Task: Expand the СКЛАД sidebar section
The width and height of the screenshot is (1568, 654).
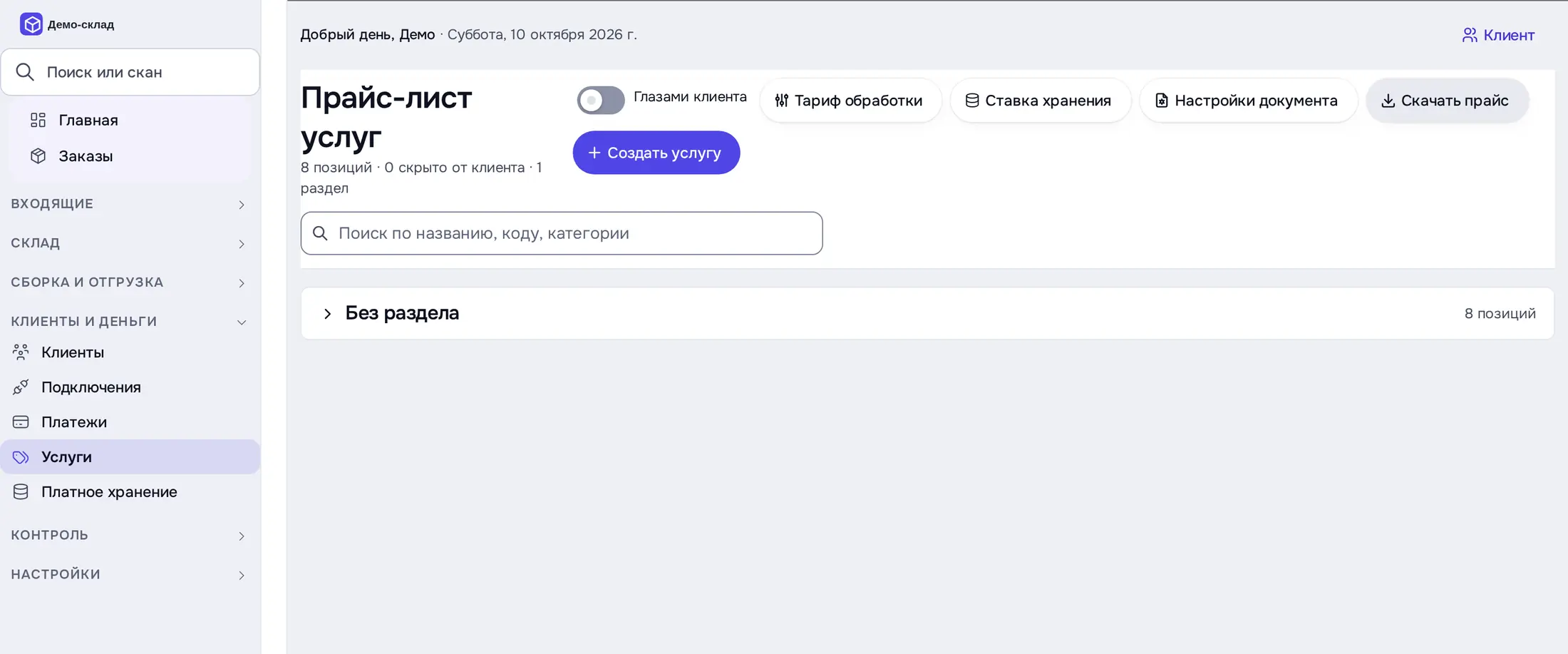Action: (129, 243)
